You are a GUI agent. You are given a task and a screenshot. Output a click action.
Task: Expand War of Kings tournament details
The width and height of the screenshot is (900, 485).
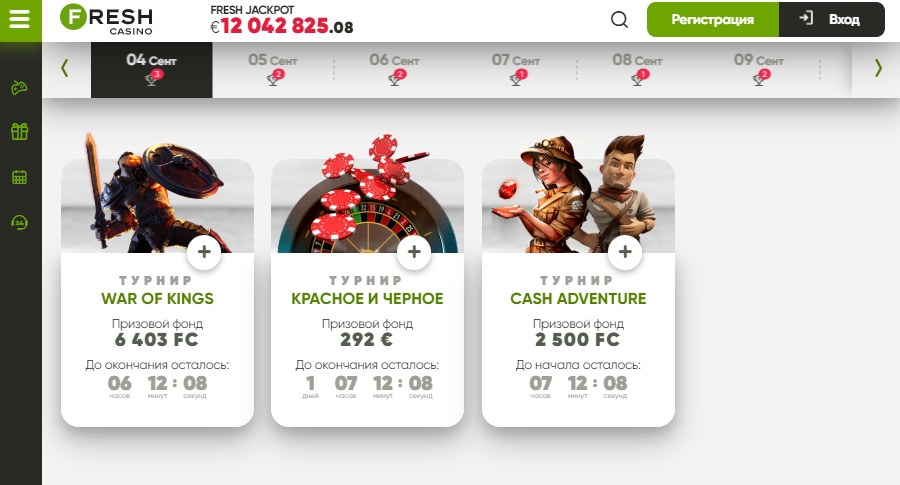204,252
